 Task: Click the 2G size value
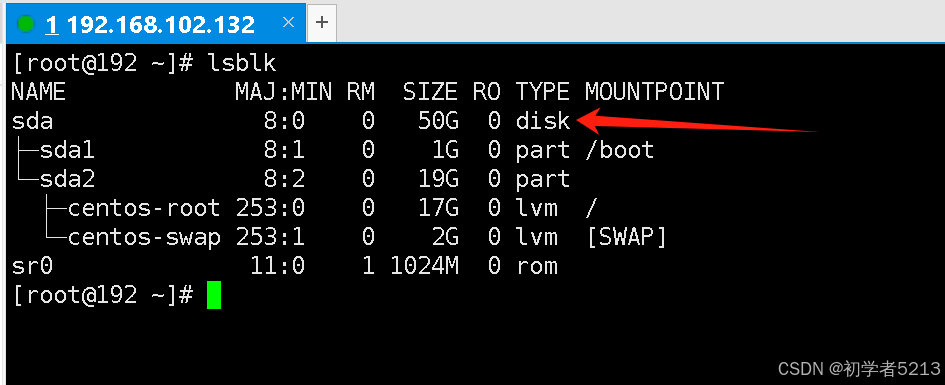[x=445, y=237]
